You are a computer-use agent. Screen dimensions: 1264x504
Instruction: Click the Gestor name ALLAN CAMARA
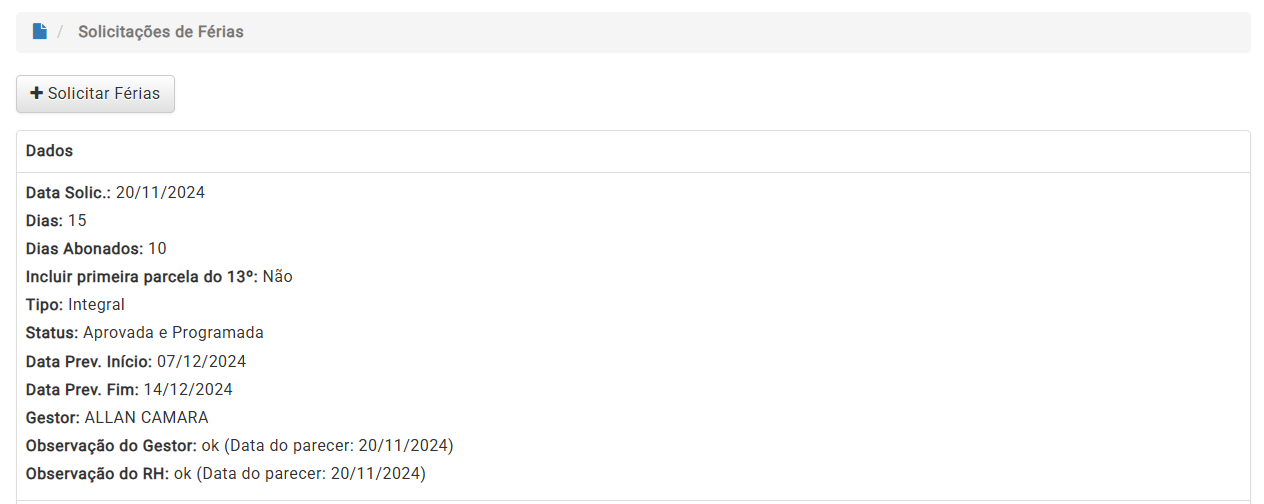(x=146, y=417)
